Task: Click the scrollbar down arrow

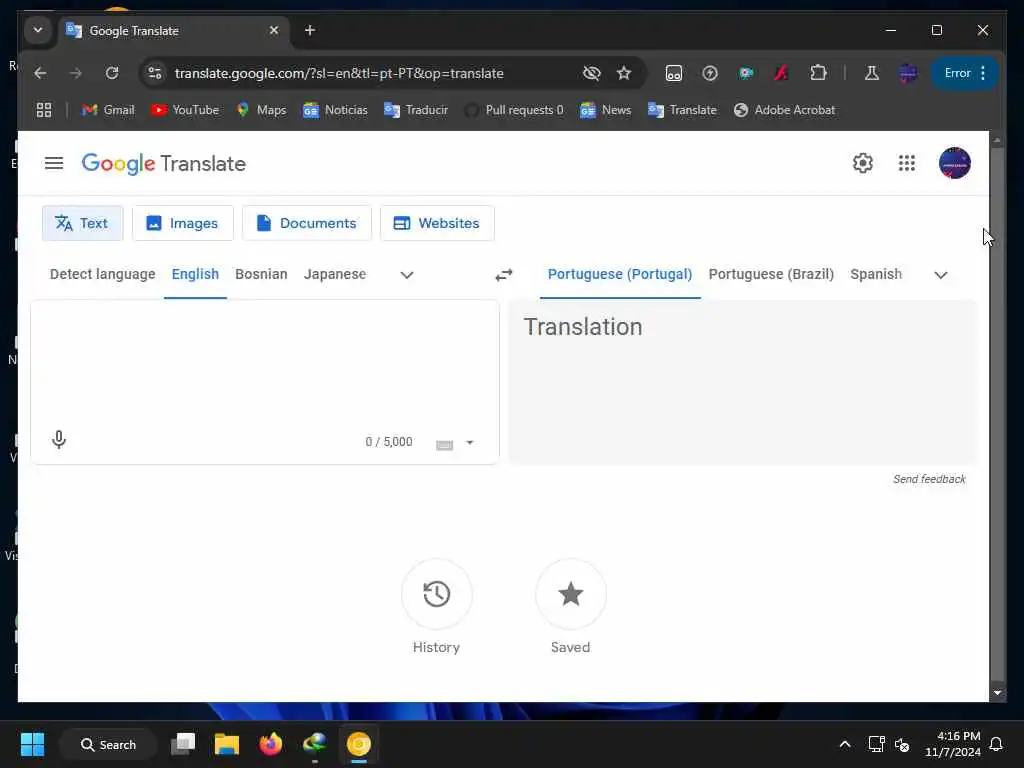Action: pos(997,693)
